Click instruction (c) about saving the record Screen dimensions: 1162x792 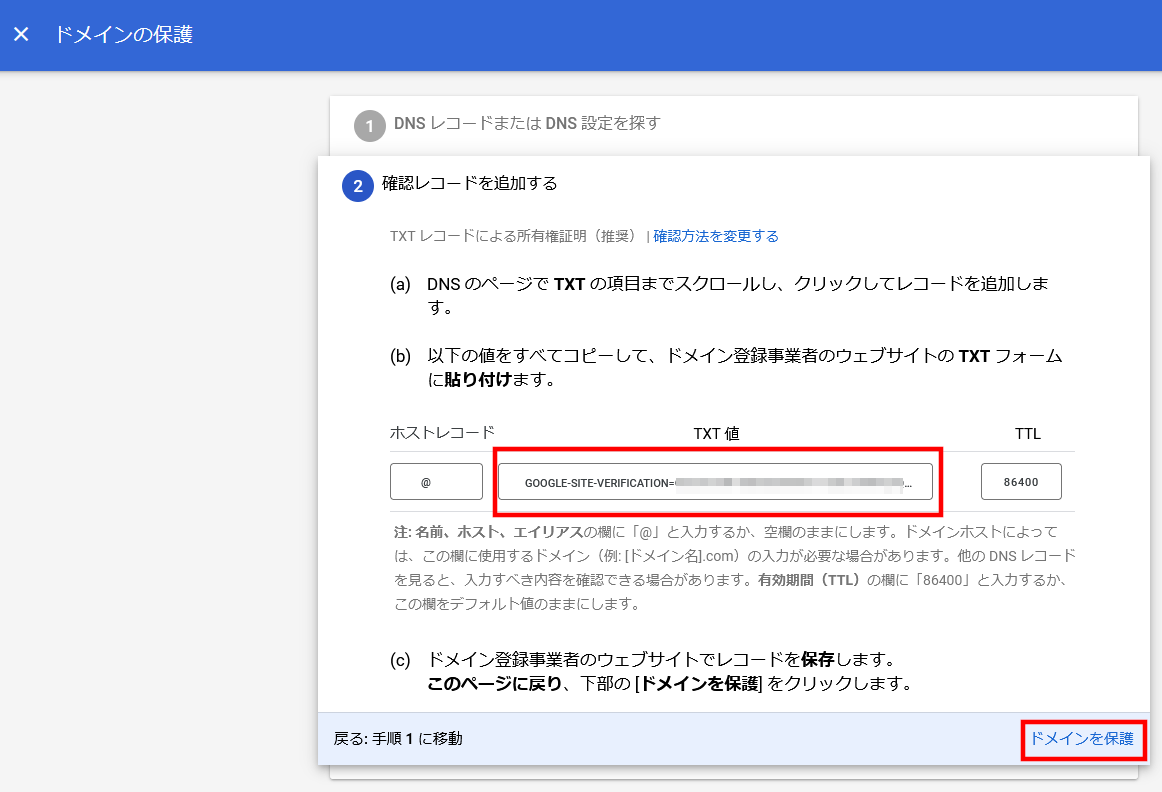[668, 672]
